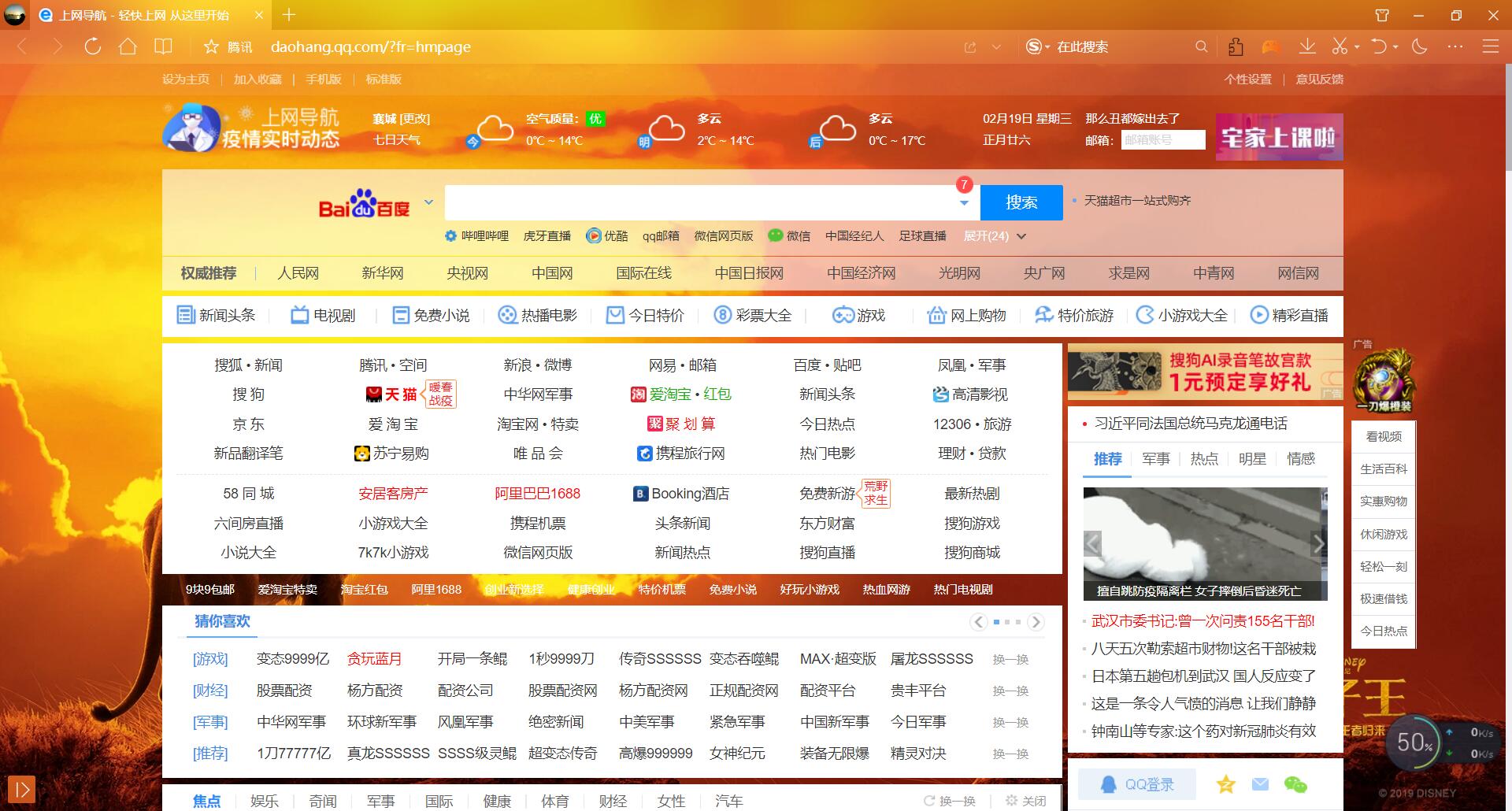
Task: Open the Sogou search engine selector dropdown
Action: pos(1038,47)
